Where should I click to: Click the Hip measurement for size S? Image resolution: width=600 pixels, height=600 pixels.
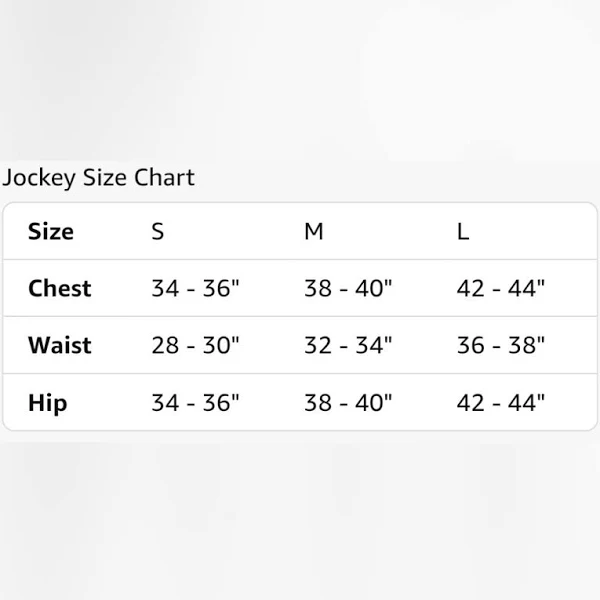pos(196,403)
